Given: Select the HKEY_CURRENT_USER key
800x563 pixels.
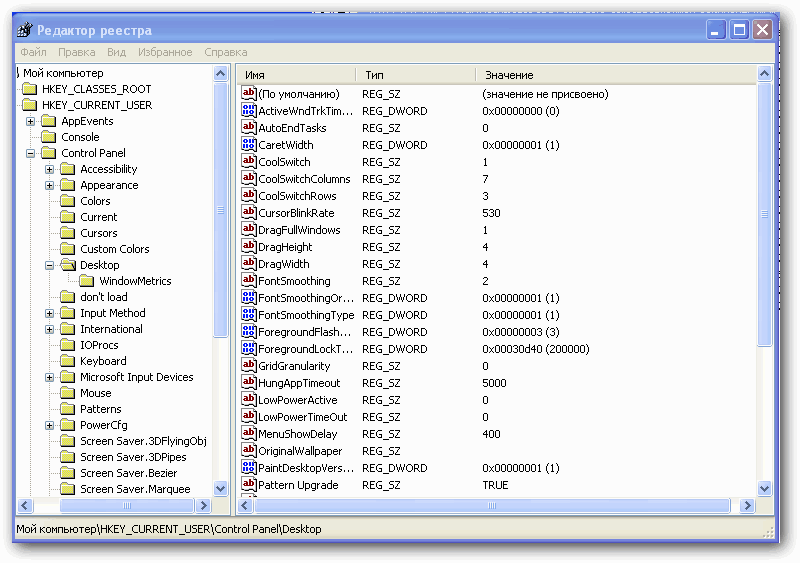Looking at the screenshot, I should [97, 105].
